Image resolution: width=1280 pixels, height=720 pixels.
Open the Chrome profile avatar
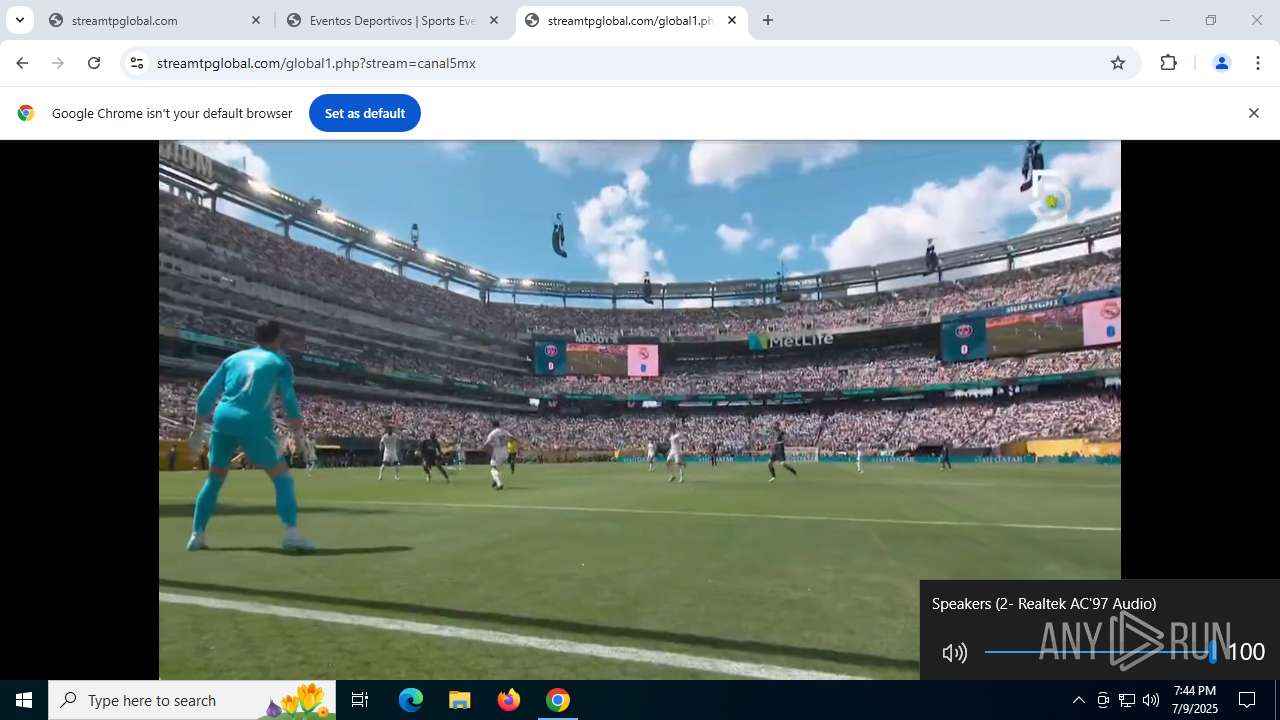click(x=1221, y=63)
